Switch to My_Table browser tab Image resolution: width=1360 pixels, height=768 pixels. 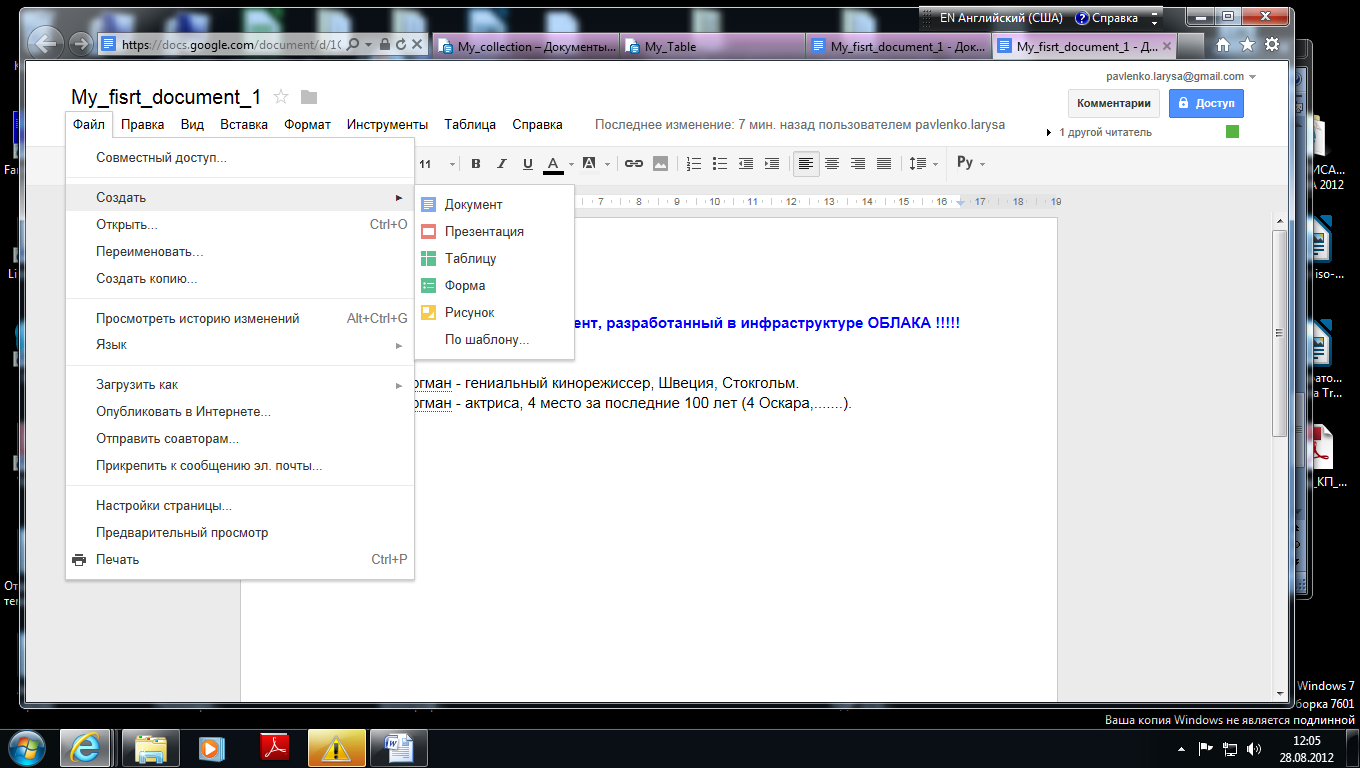712,46
